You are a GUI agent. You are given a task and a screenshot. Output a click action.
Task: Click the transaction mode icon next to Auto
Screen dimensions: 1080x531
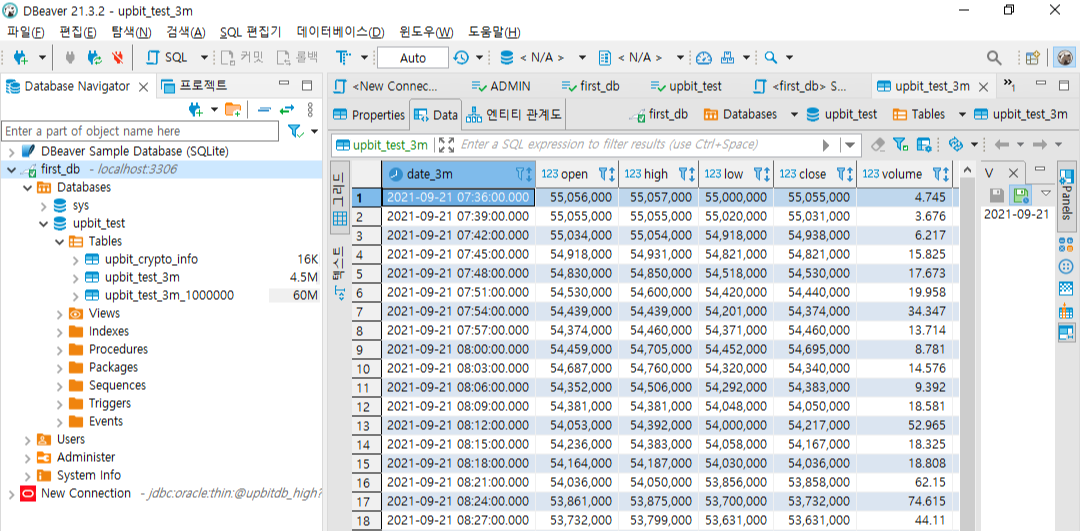[344, 58]
